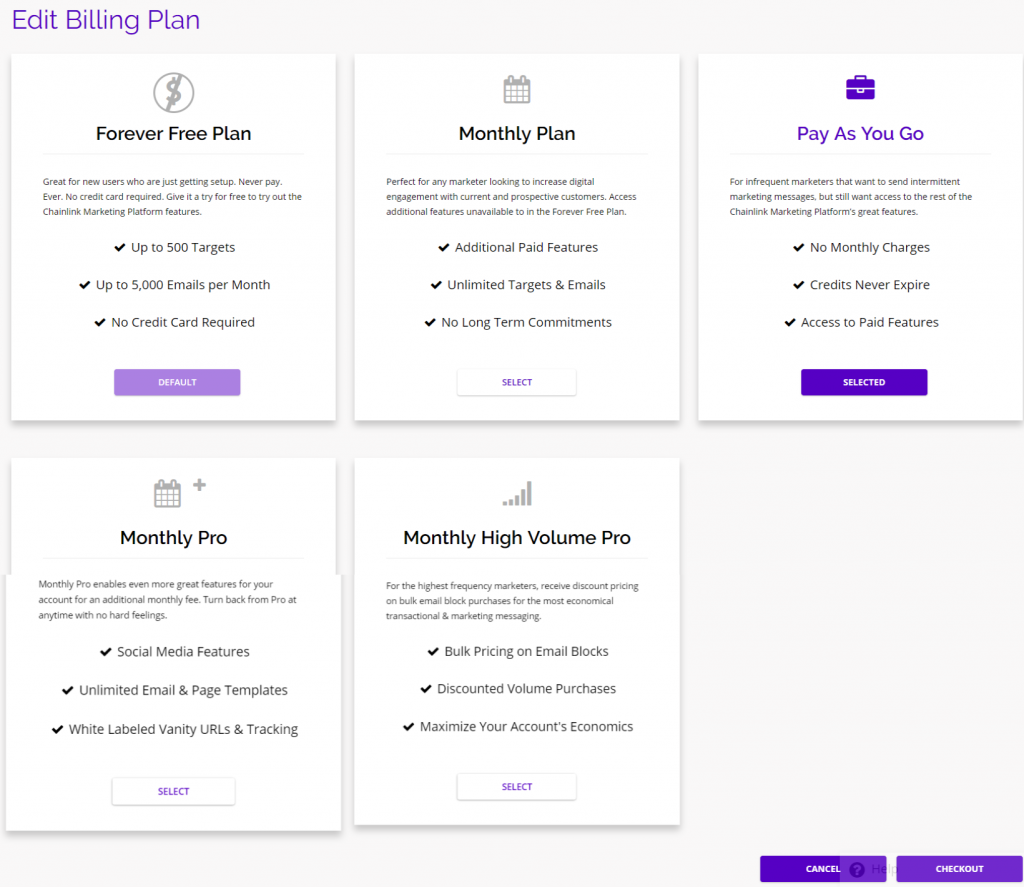Click CHECKOUT to confirm the billing plan
Image resolution: width=1024 pixels, height=887 pixels.
(x=959, y=869)
